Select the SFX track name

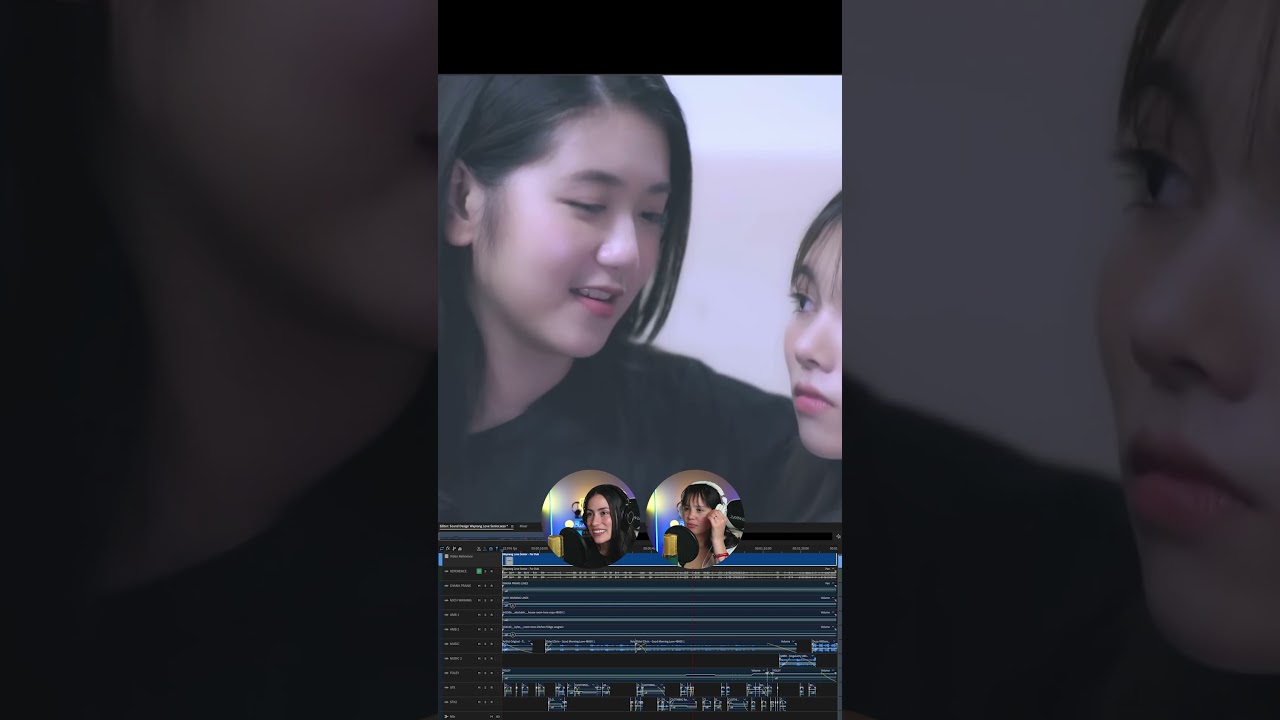(x=453, y=688)
